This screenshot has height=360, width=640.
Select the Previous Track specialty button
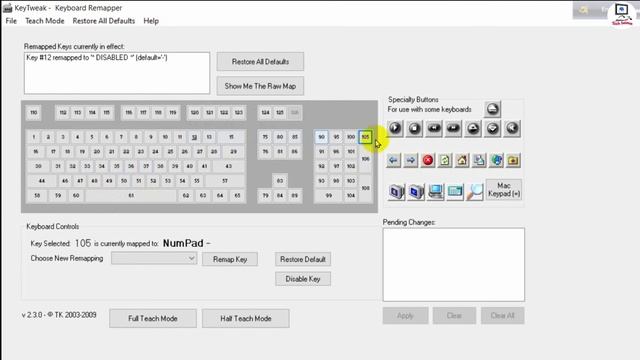coord(434,129)
